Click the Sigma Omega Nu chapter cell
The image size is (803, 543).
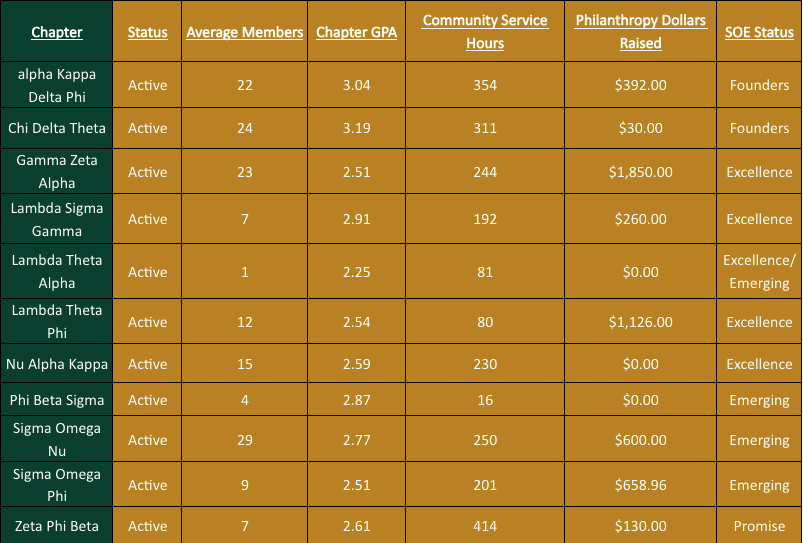click(x=57, y=440)
